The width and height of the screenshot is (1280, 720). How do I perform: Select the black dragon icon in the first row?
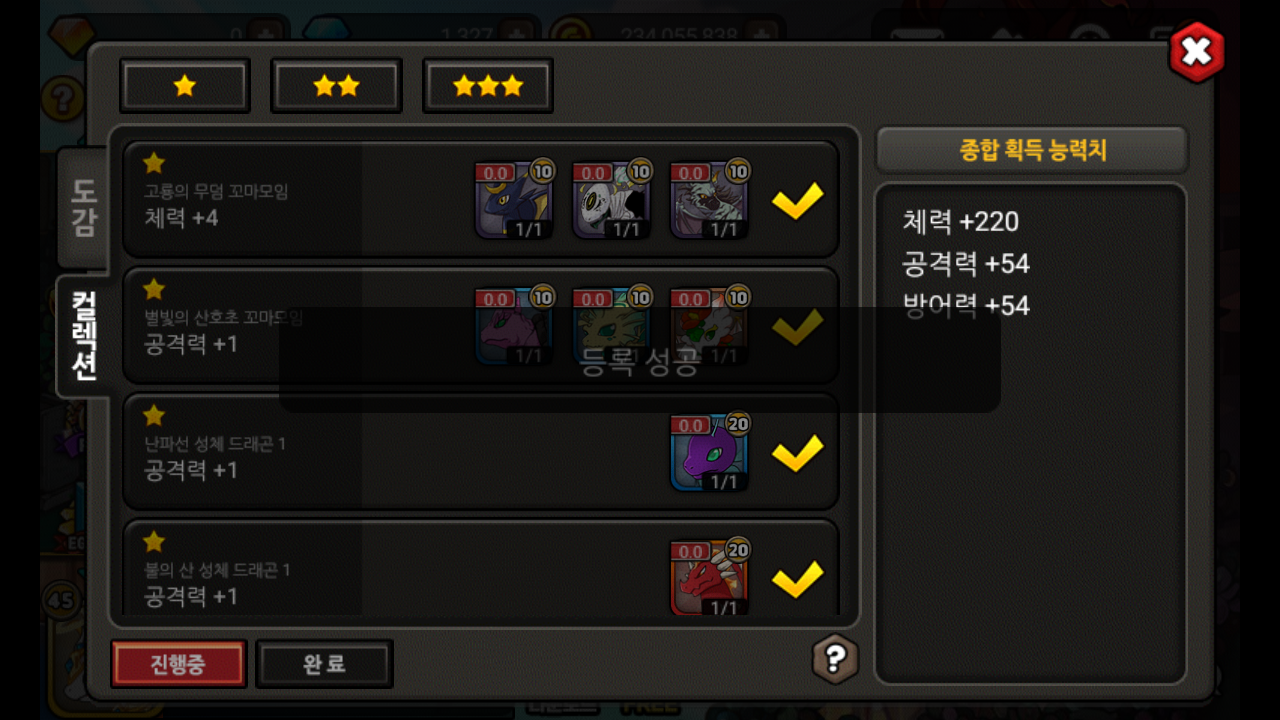pyautogui.click(x=514, y=200)
